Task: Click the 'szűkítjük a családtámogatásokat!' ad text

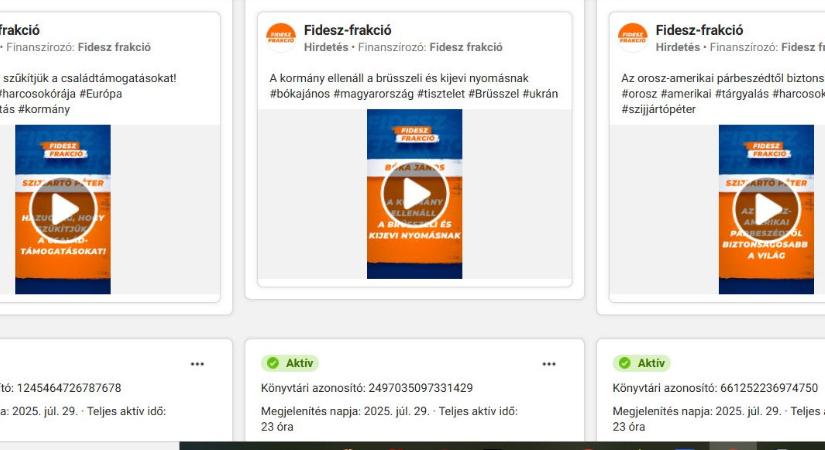Action: tap(90, 78)
